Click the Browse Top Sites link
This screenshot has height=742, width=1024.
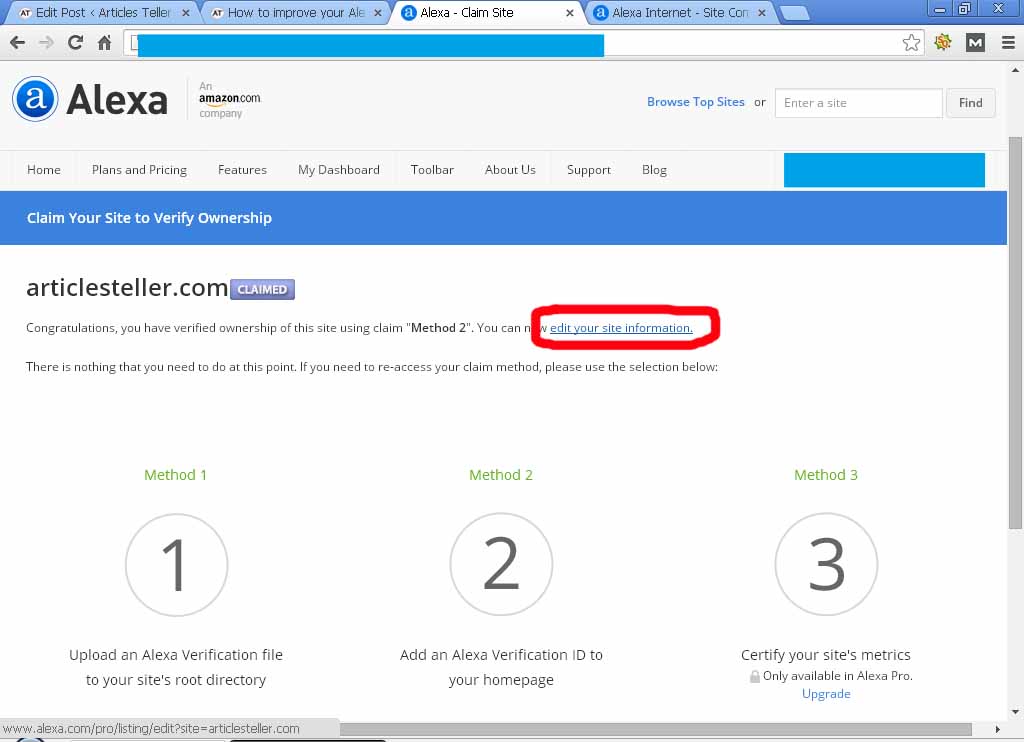pyautogui.click(x=696, y=102)
